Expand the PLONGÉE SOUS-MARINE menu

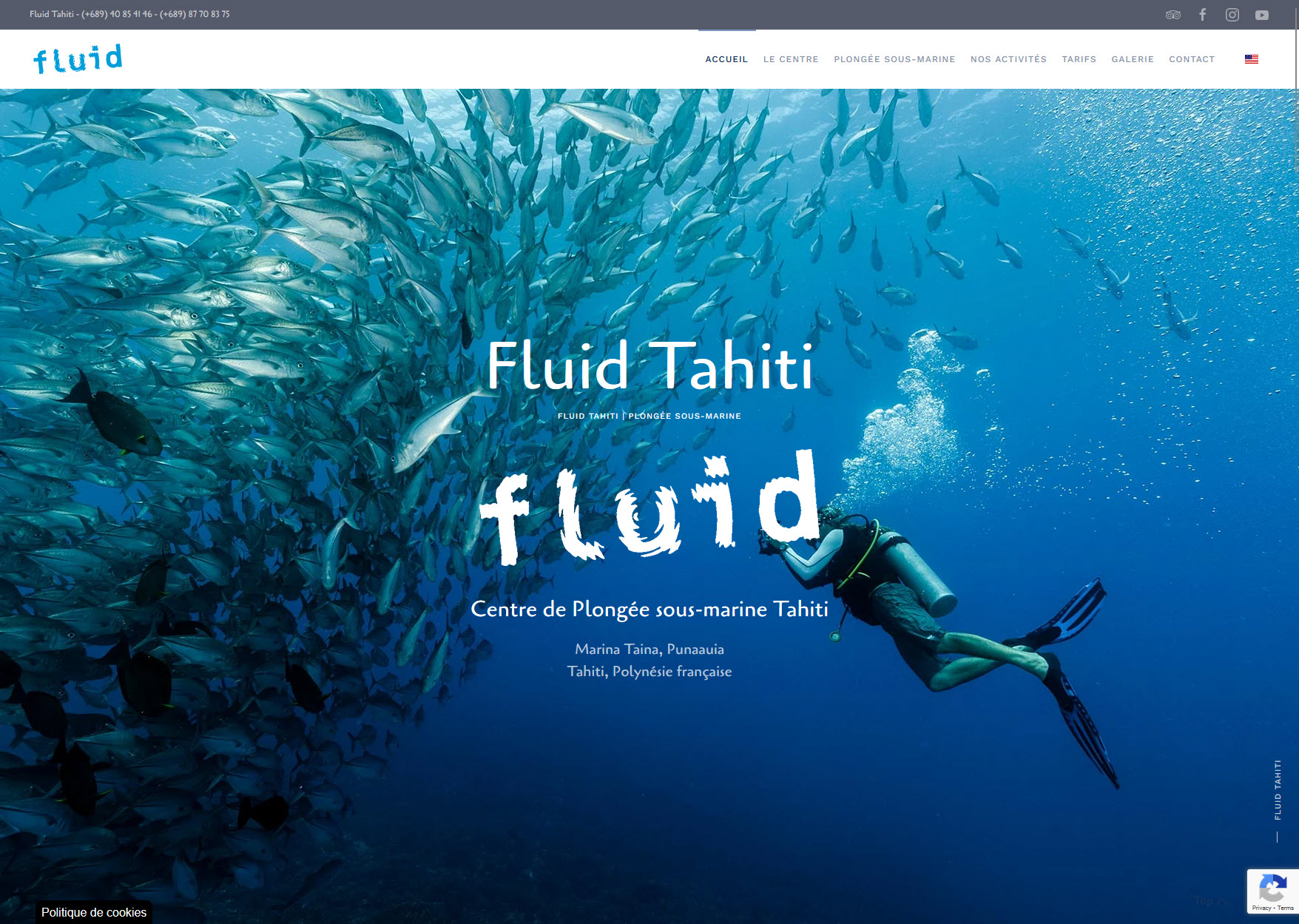point(894,59)
